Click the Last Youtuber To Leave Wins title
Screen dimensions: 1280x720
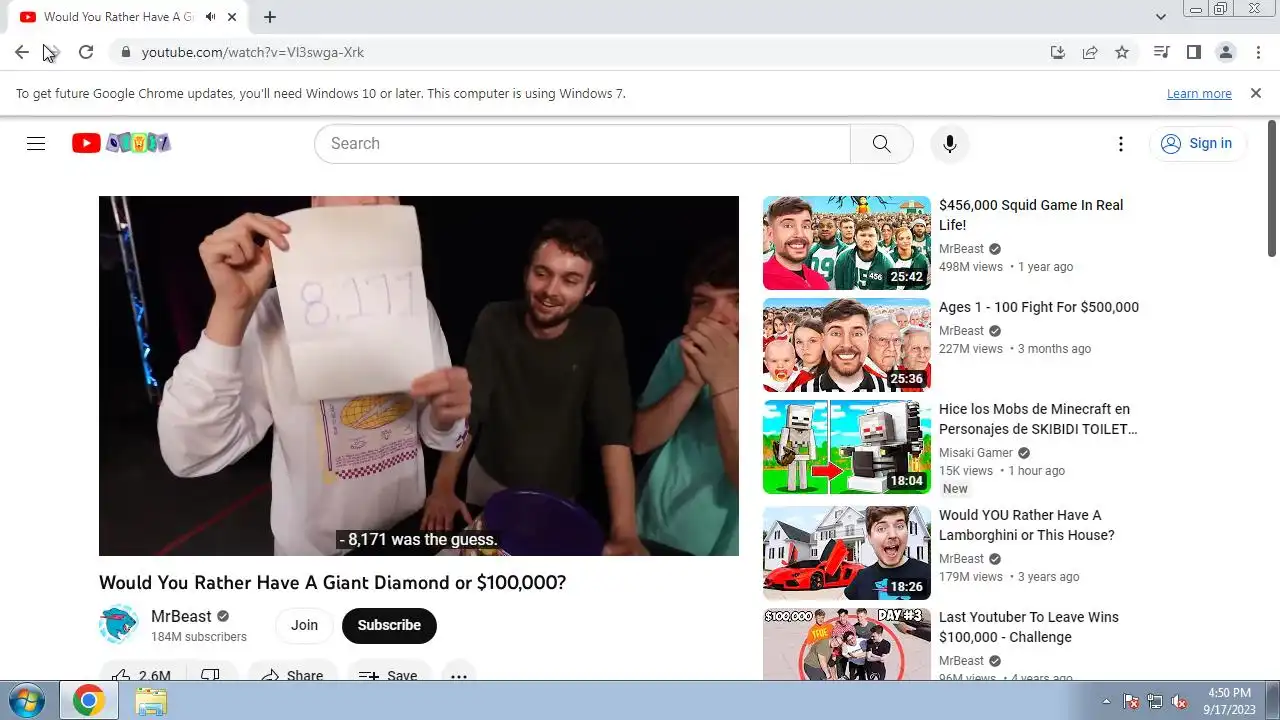[1029, 627]
